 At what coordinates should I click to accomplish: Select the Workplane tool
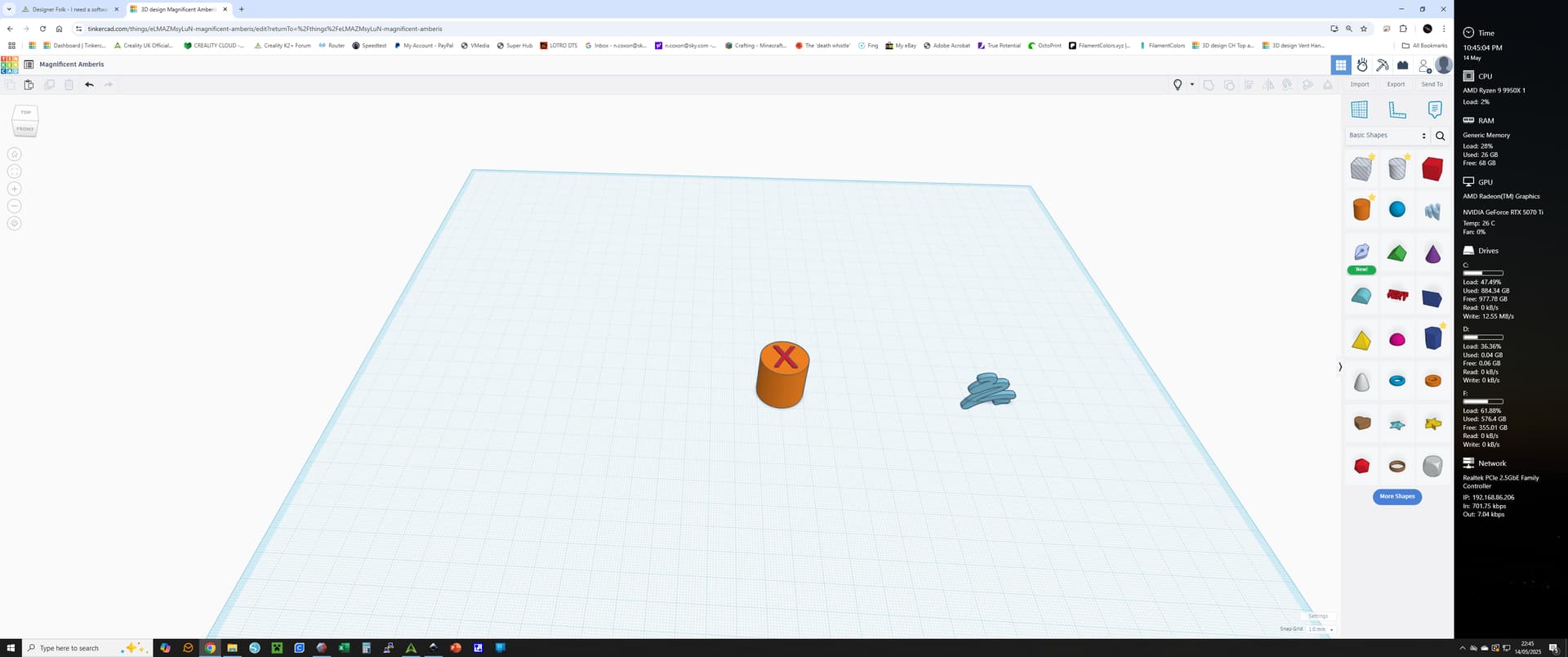(1360, 109)
